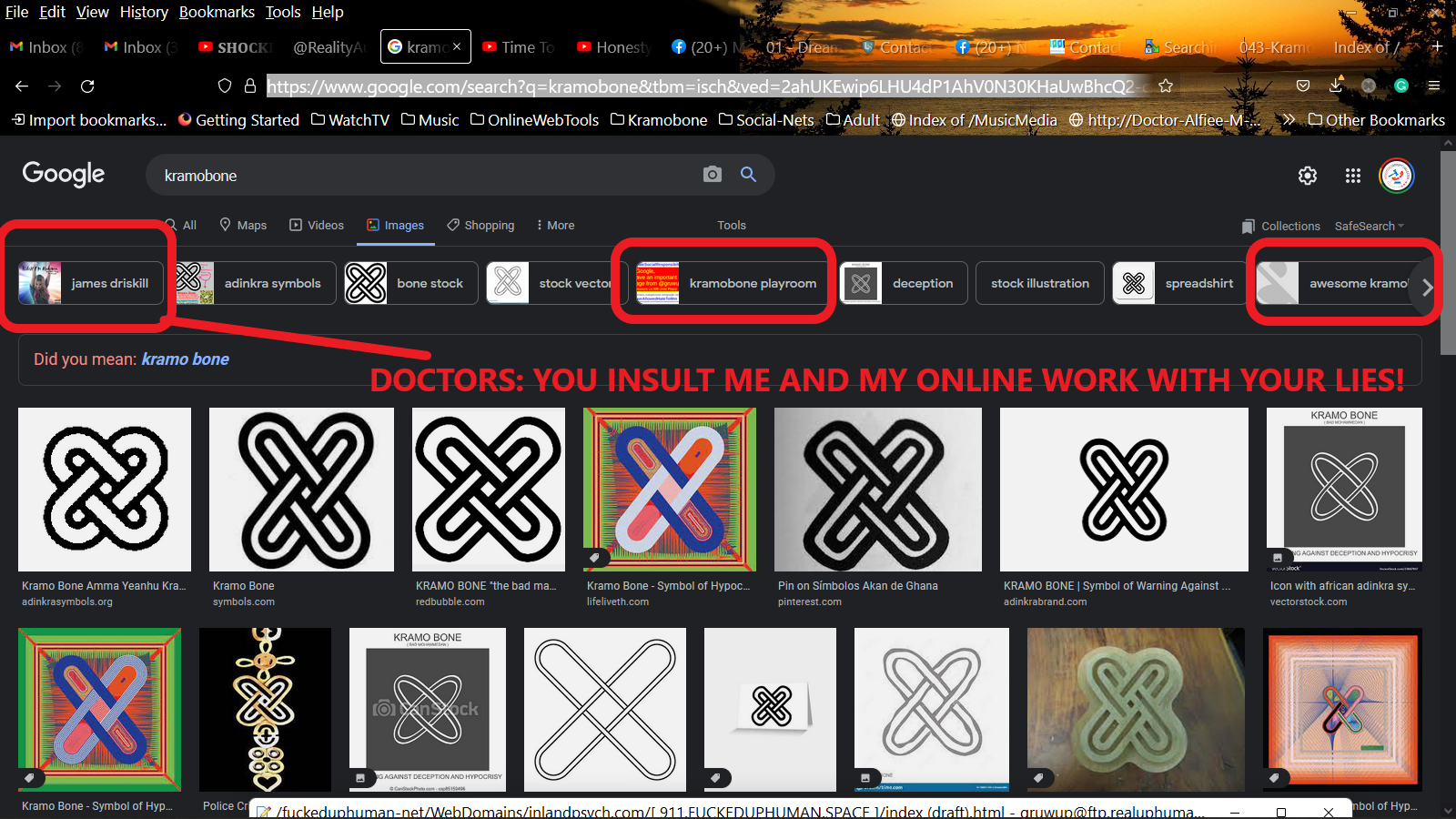Open the adinkrabrand.com KRAMO BONE image

(1124, 490)
